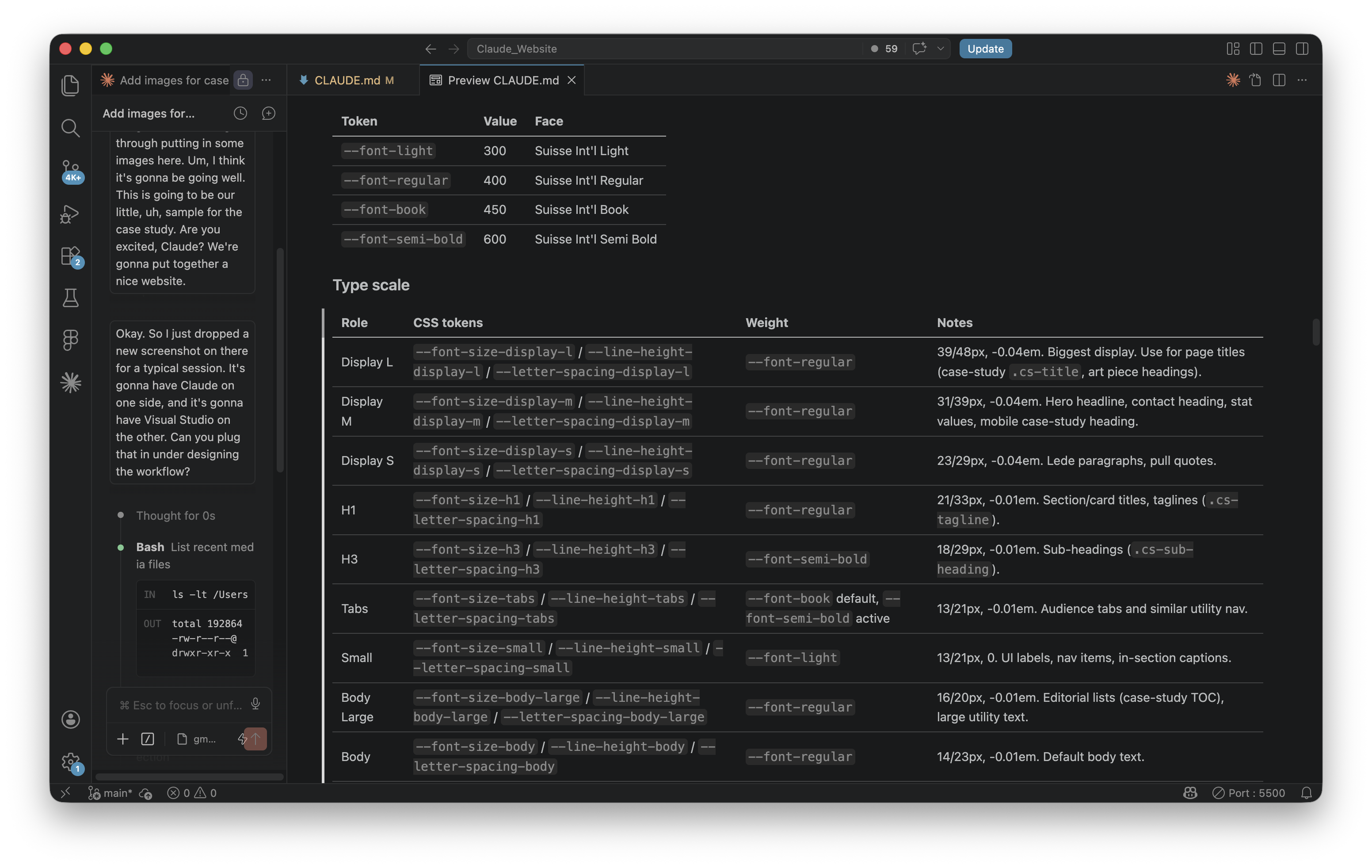Send the message with up arrow
The height and width of the screenshot is (868, 1372).
click(x=256, y=739)
